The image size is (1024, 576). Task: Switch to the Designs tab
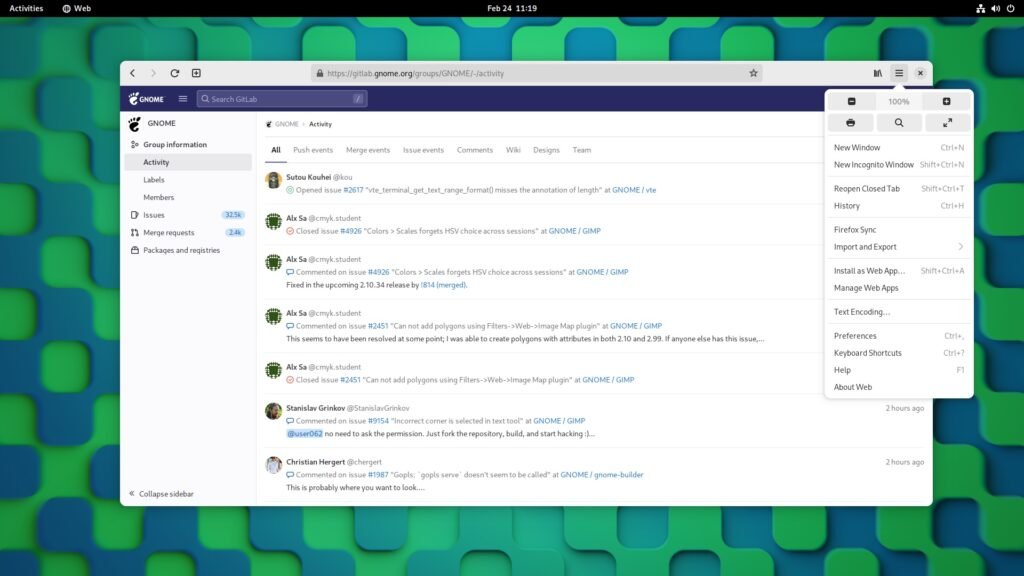(x=546, y=150)
